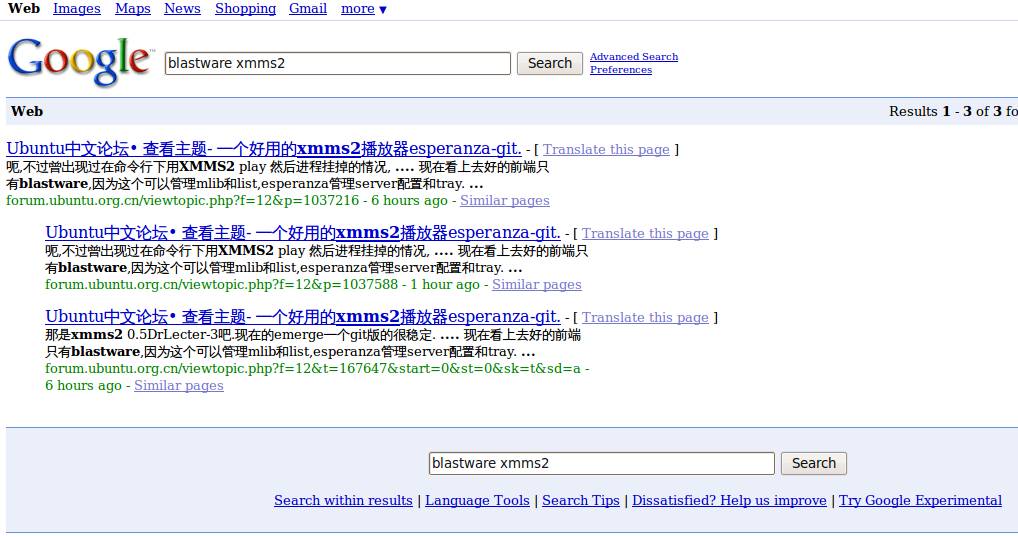This screenshot has height=537, width=1018.
Task: Click URL text ending p=1037588
Action: 221,284
